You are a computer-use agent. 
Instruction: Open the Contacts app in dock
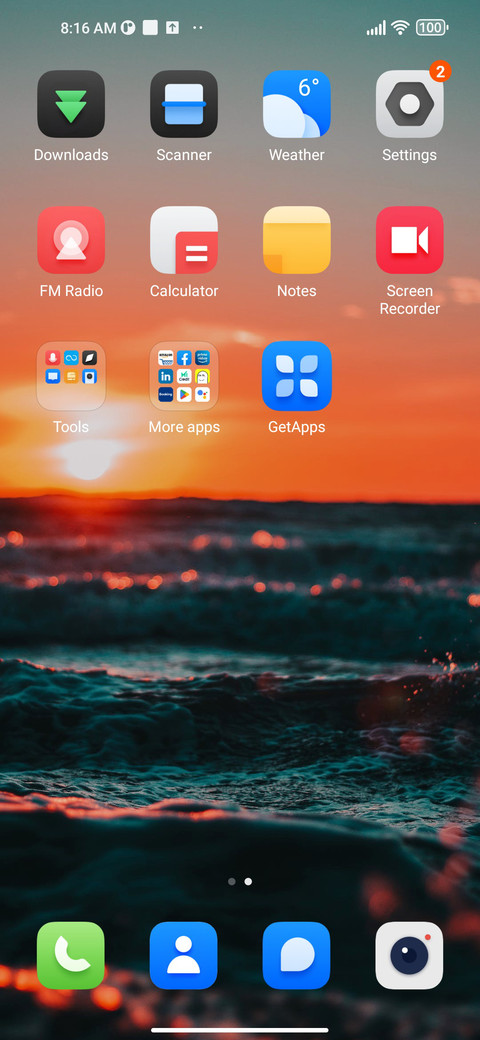pyautogui.click(x=184, y=956)
